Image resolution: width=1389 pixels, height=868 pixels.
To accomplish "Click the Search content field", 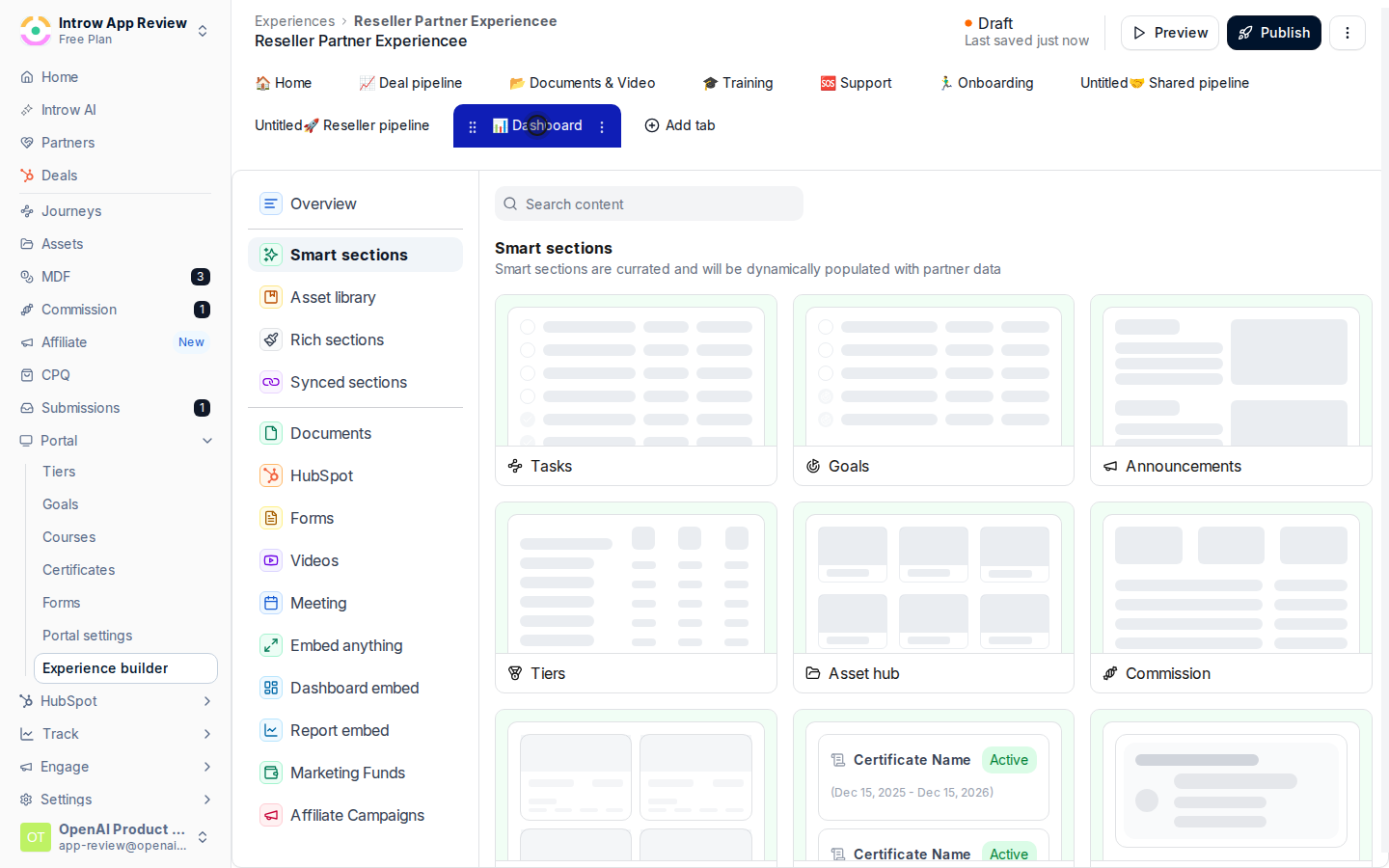I will [x=649, y=203].
